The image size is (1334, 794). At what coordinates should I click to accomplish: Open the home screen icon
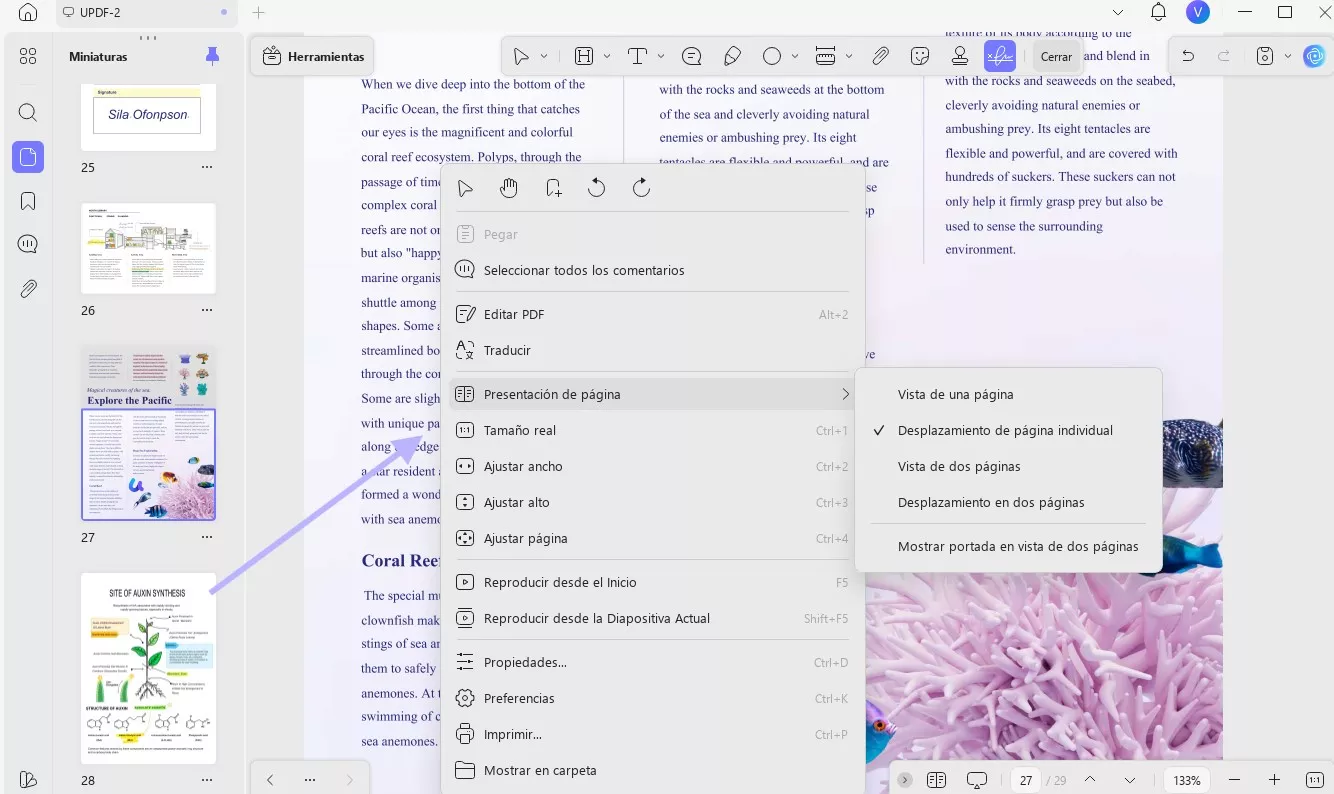tap(28, 12)
